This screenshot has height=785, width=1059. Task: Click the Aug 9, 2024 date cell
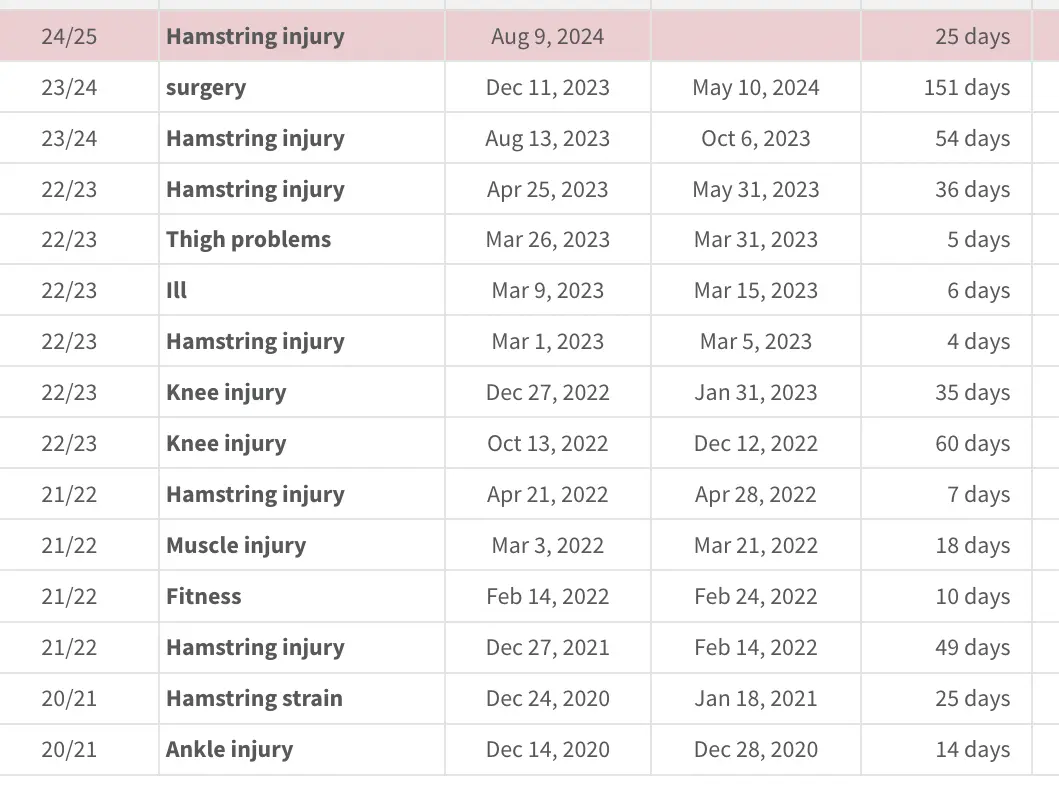tap(548, 36)
